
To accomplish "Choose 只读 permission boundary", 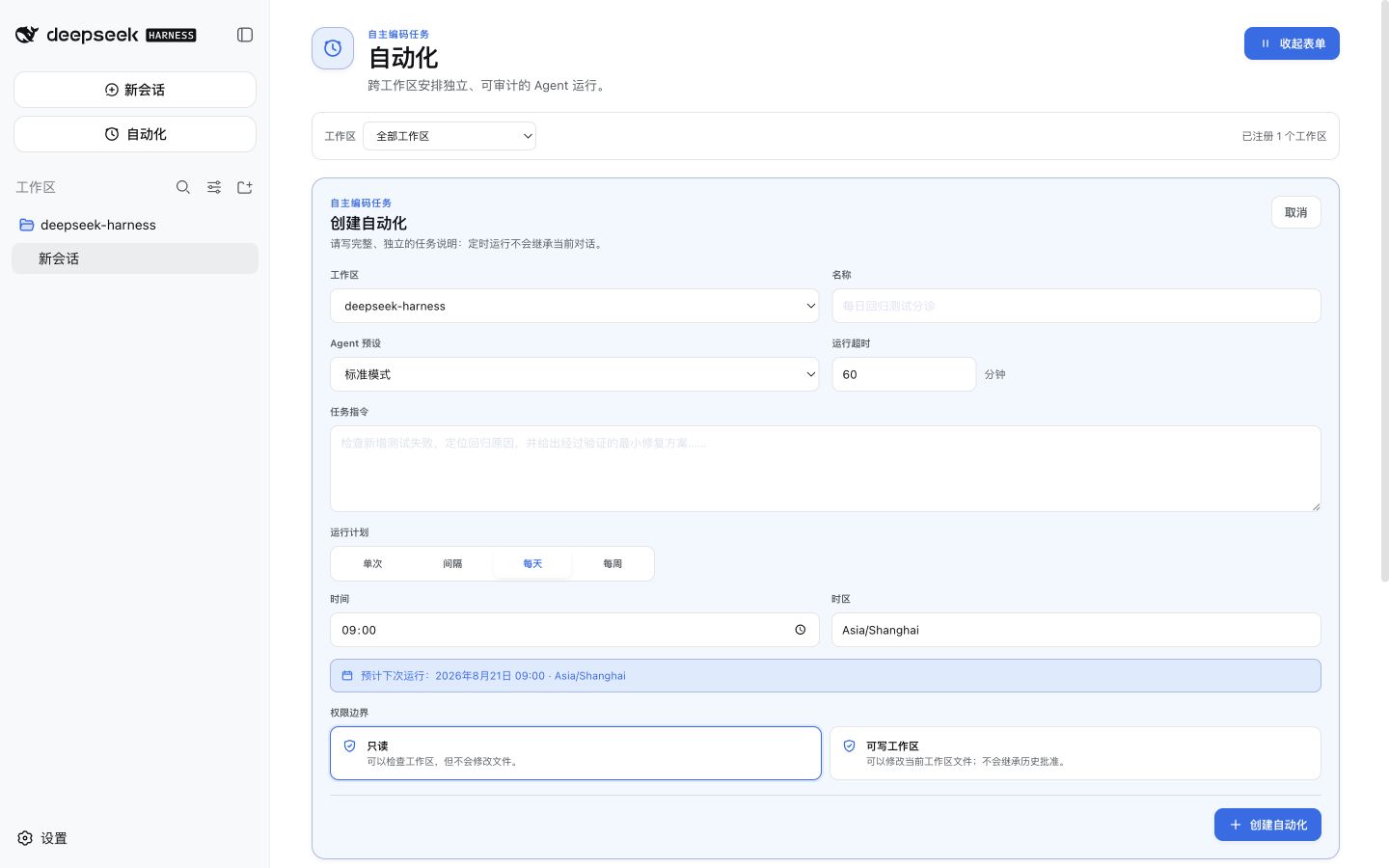I will point(576,753).
